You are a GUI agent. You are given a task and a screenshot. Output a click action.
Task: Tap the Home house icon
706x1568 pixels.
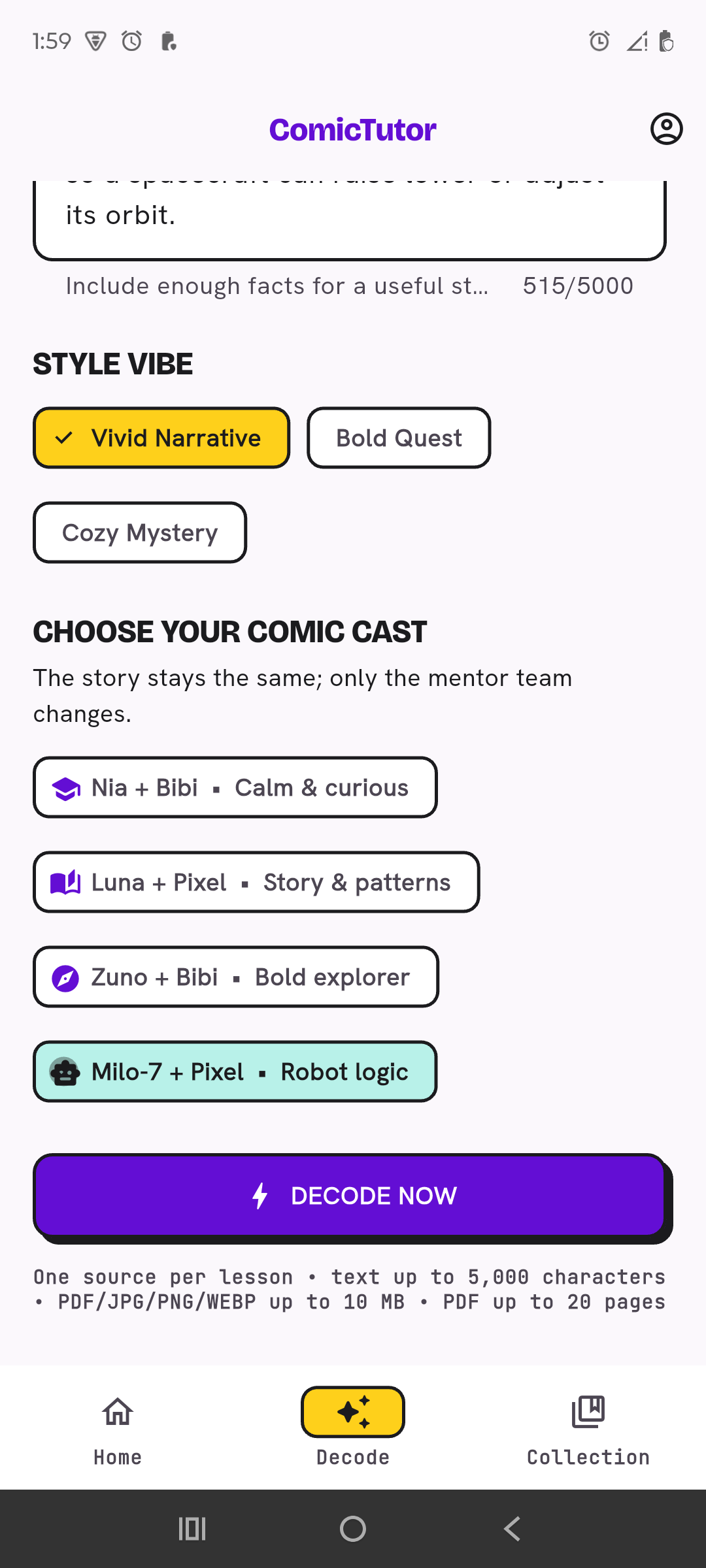click(118, 1412)
